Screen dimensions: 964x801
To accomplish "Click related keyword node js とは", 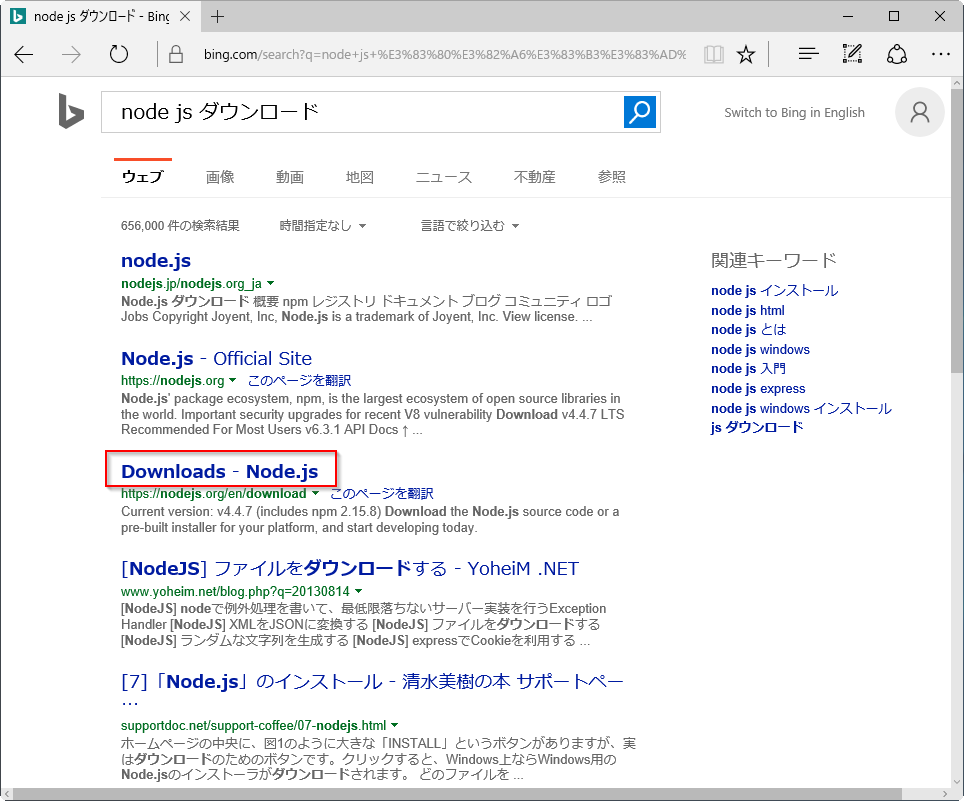I will pyautogui.click(x=749, y=329).
